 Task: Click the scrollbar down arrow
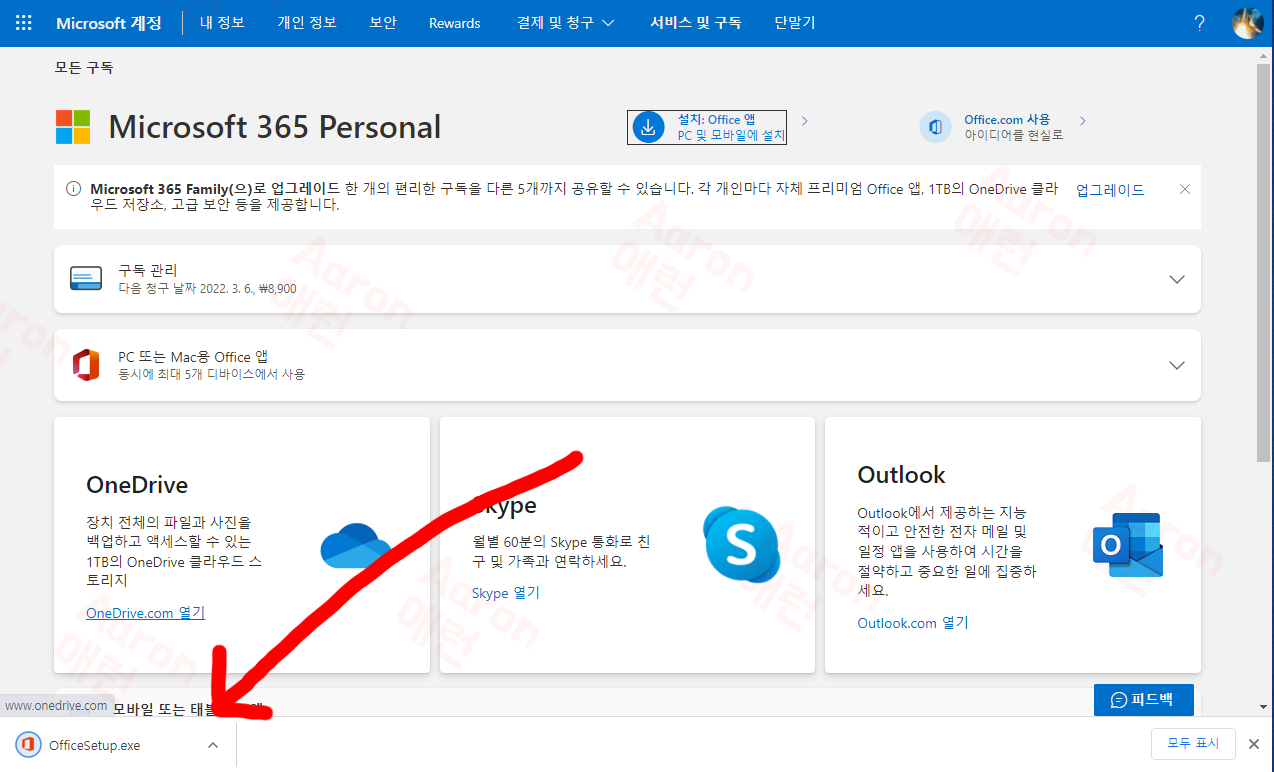click(1264, 708)
